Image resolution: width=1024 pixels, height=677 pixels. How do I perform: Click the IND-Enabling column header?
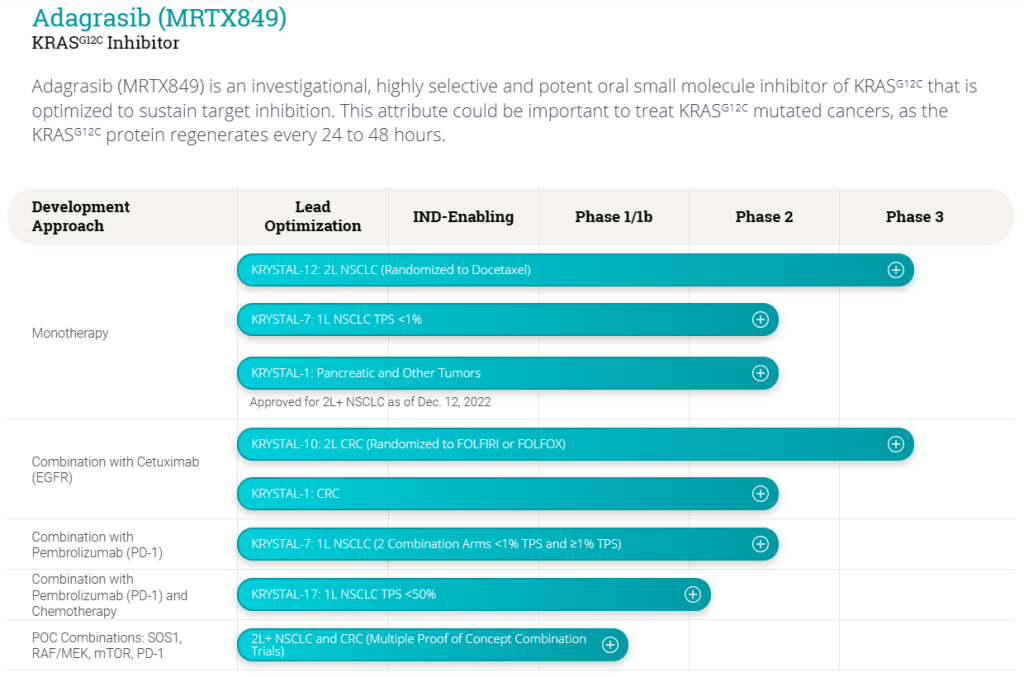point(463,216)
